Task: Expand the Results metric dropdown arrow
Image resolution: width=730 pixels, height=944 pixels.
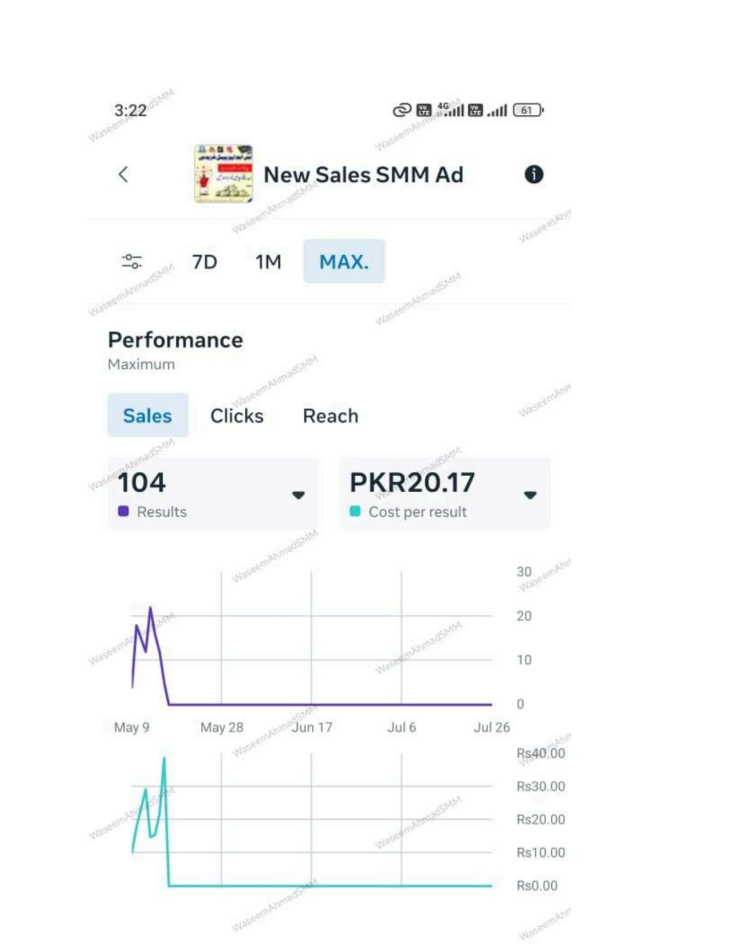Action: pos(298,495)
